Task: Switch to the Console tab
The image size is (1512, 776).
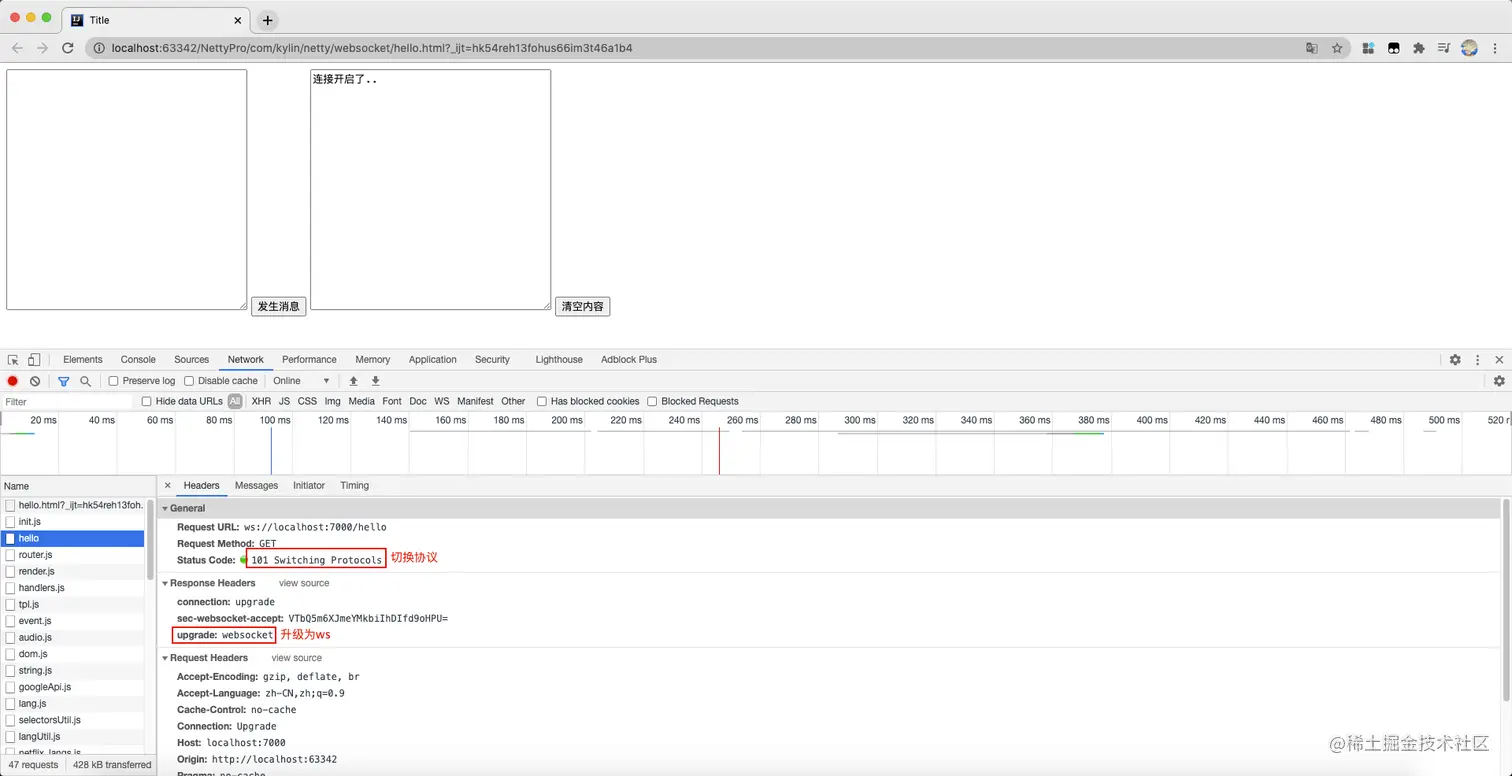Action: pos(138,360)
